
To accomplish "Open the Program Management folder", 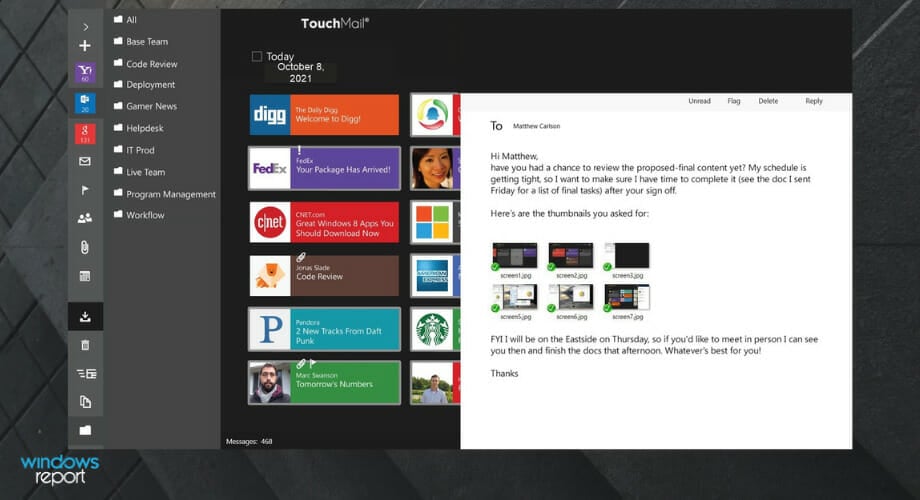I will click(165, 194).
